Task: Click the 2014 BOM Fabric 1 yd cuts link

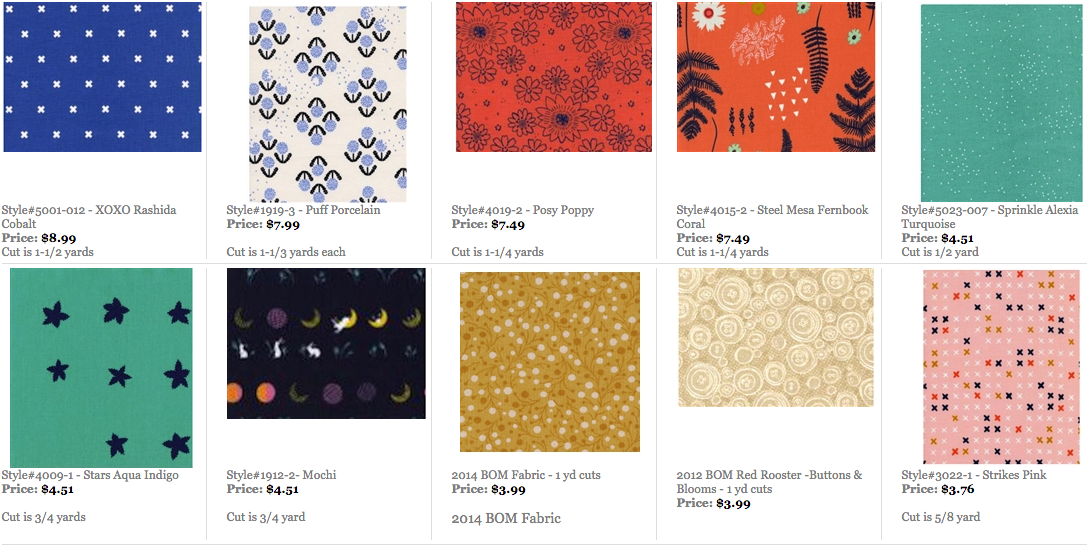Action: tap(526, 475)
